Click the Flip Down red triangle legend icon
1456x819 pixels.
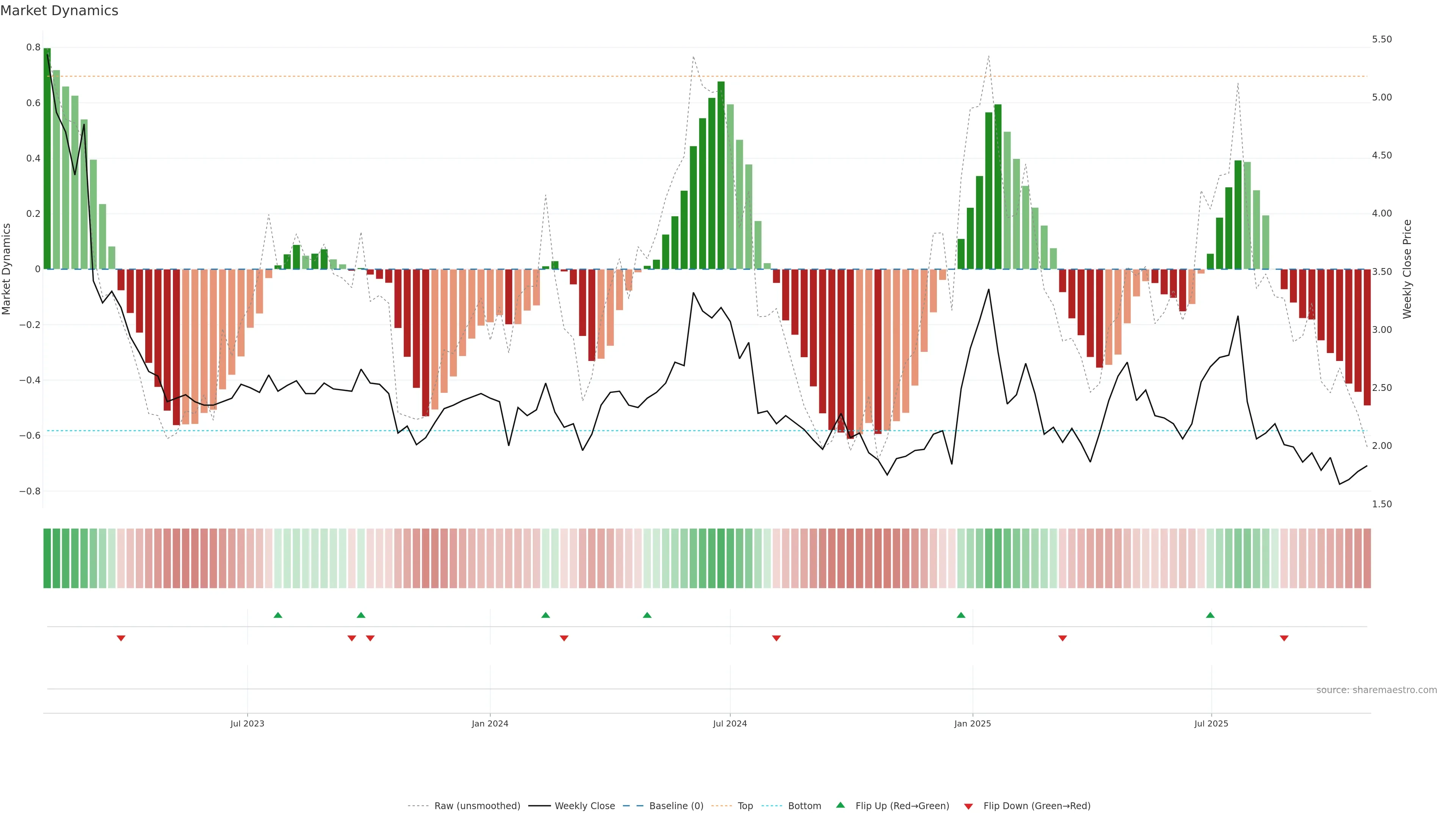pyautogui.click(x=968, y=806)
